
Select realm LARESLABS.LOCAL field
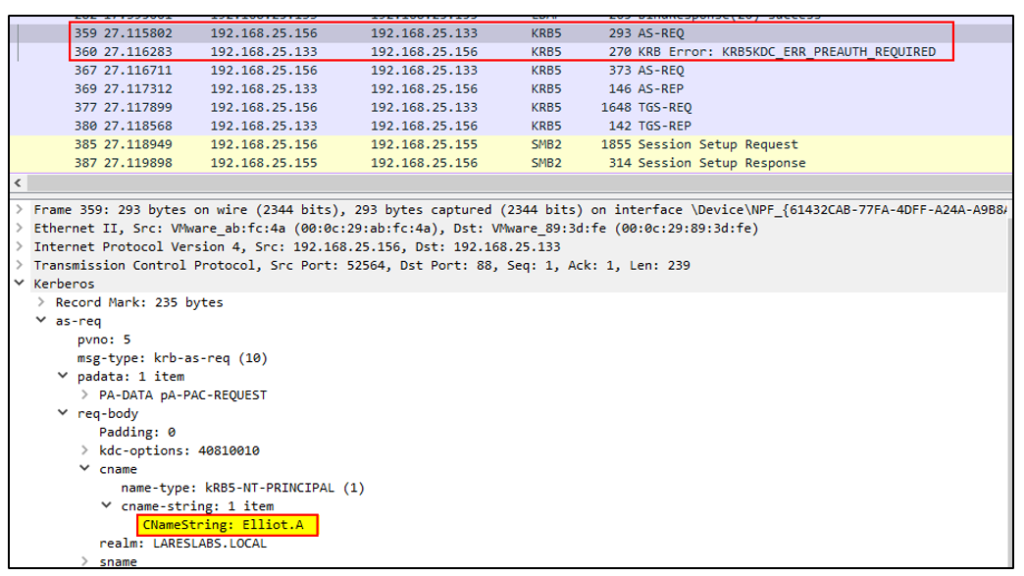click(183, 543)
